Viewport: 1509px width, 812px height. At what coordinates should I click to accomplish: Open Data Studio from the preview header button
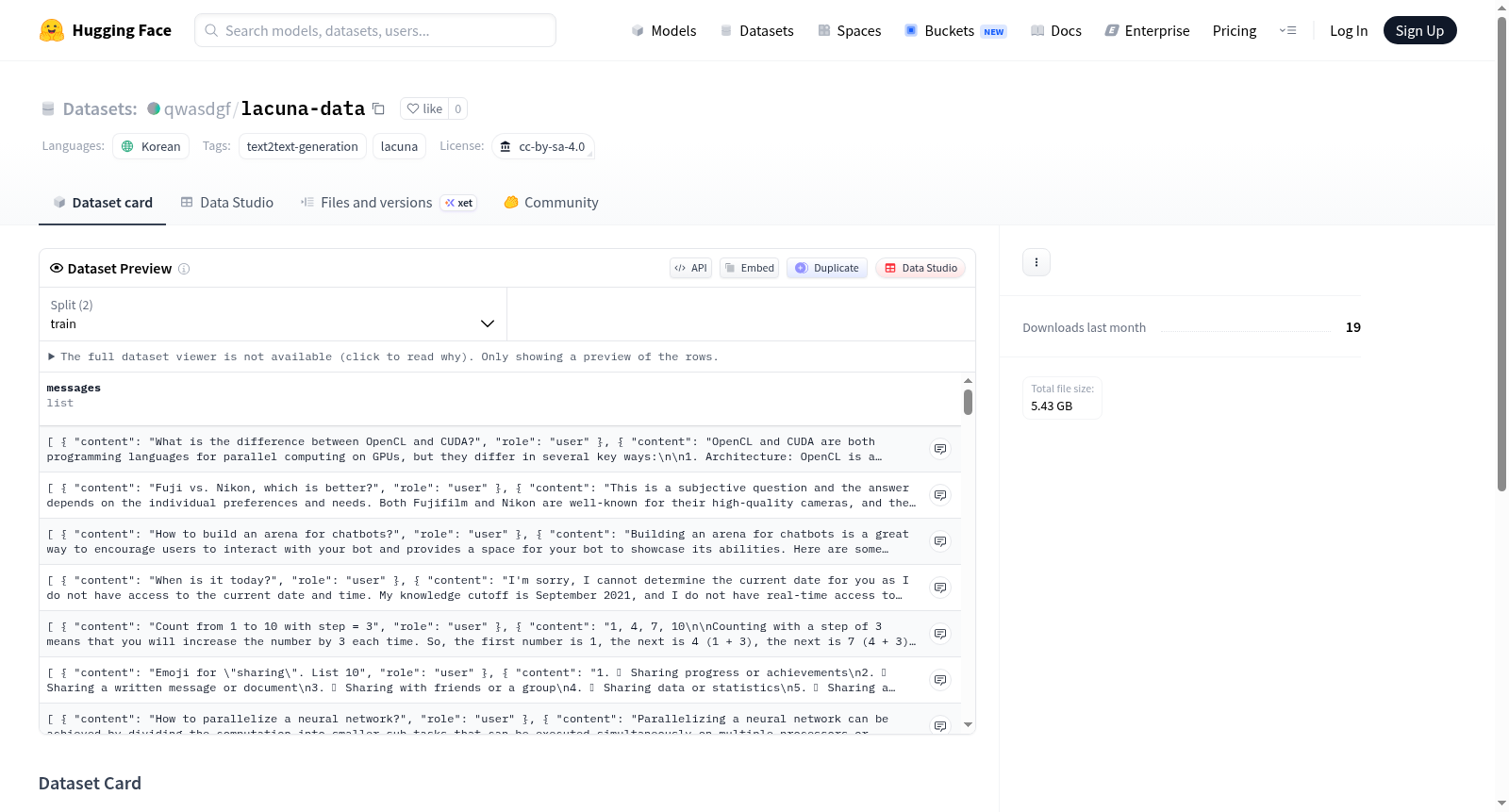920,268
